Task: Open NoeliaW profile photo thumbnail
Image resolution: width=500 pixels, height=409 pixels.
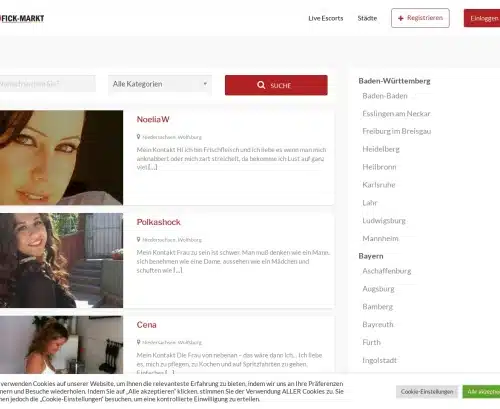Action: point(61,158)
